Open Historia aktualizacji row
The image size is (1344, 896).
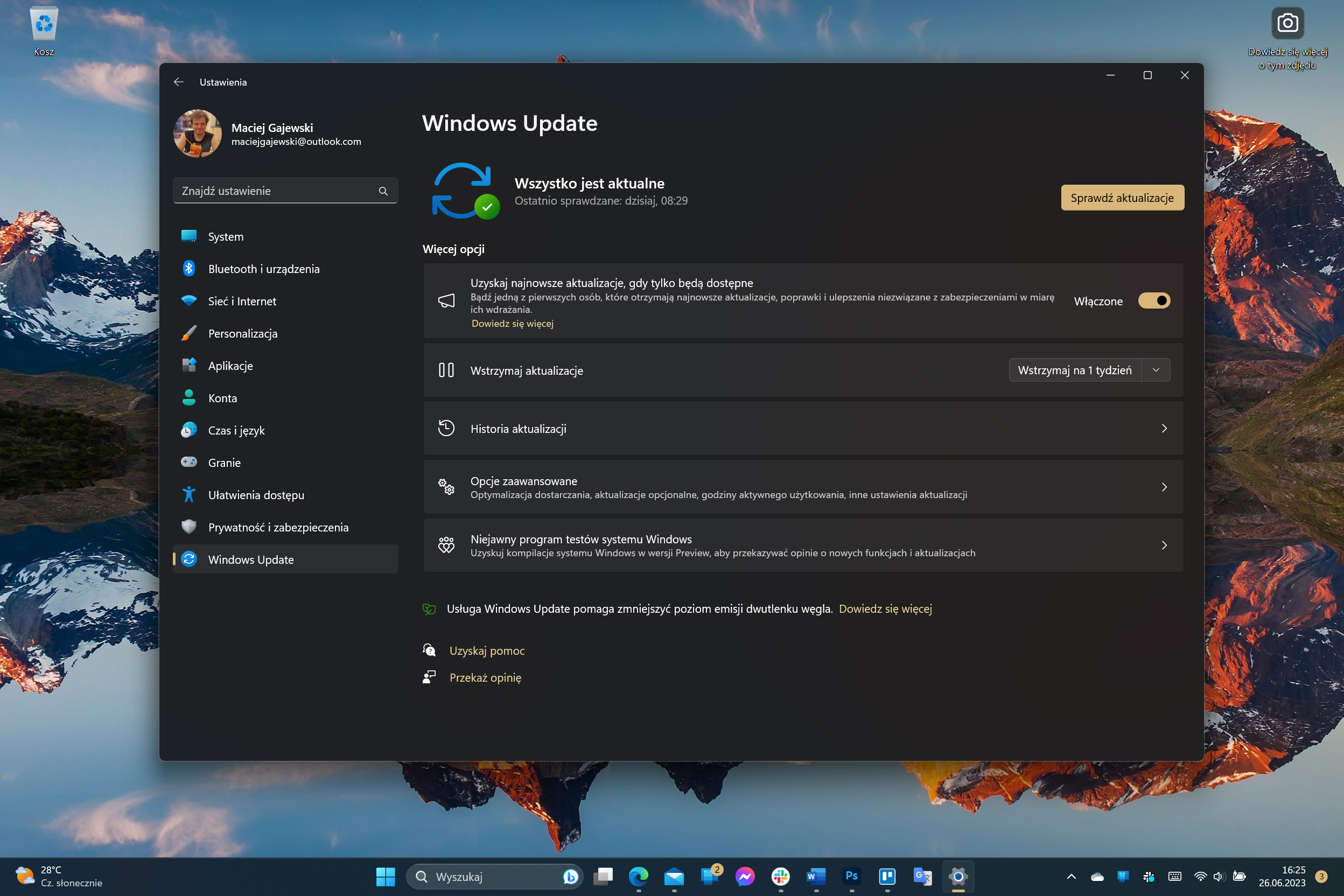(x=803, y=429)
